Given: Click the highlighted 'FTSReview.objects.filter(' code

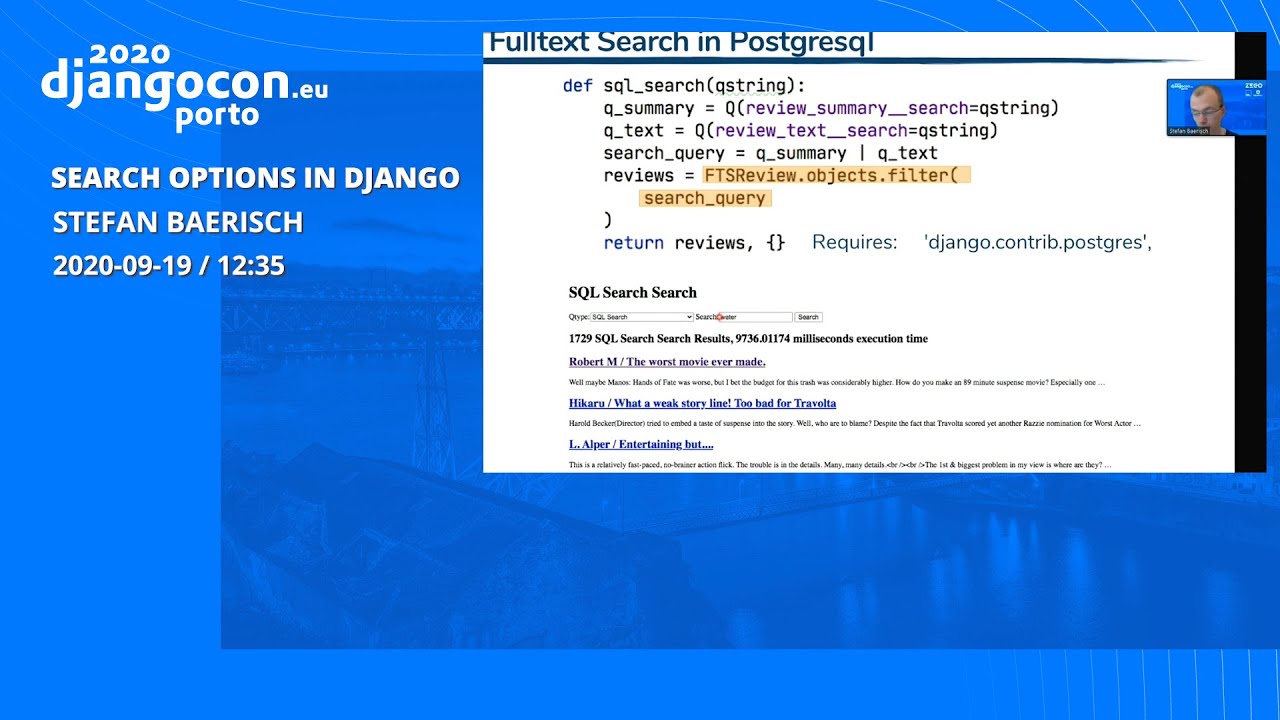Looking at the screenshot, I should click(x=837, y=175).
